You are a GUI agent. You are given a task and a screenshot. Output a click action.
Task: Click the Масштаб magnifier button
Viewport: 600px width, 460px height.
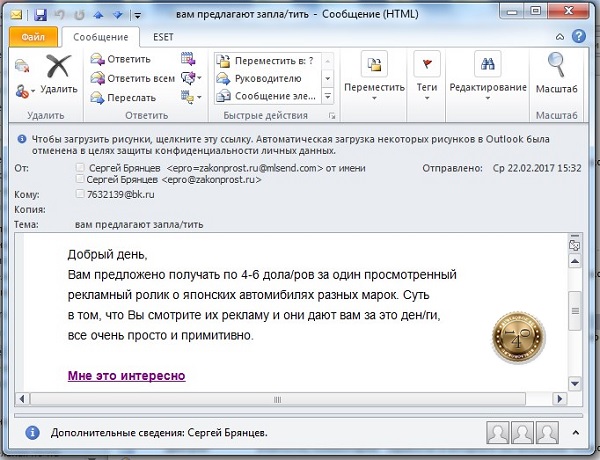[556, 74]
